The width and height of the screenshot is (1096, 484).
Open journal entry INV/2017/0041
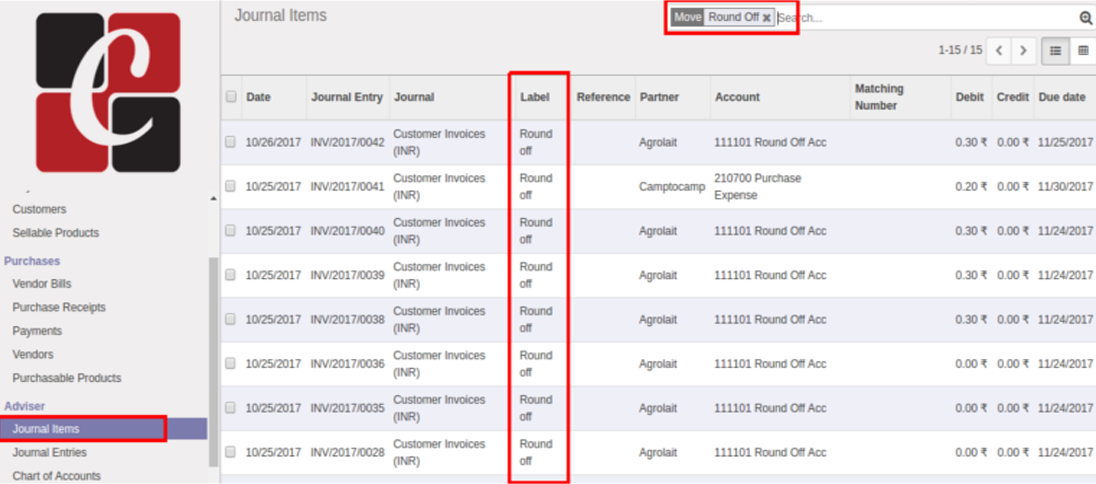(347, 187)
